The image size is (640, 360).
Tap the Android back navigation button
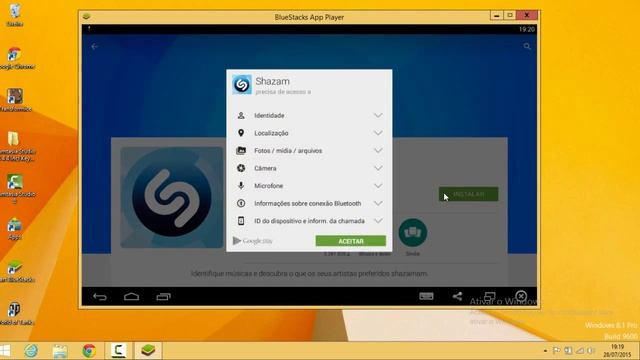point(100,297)
